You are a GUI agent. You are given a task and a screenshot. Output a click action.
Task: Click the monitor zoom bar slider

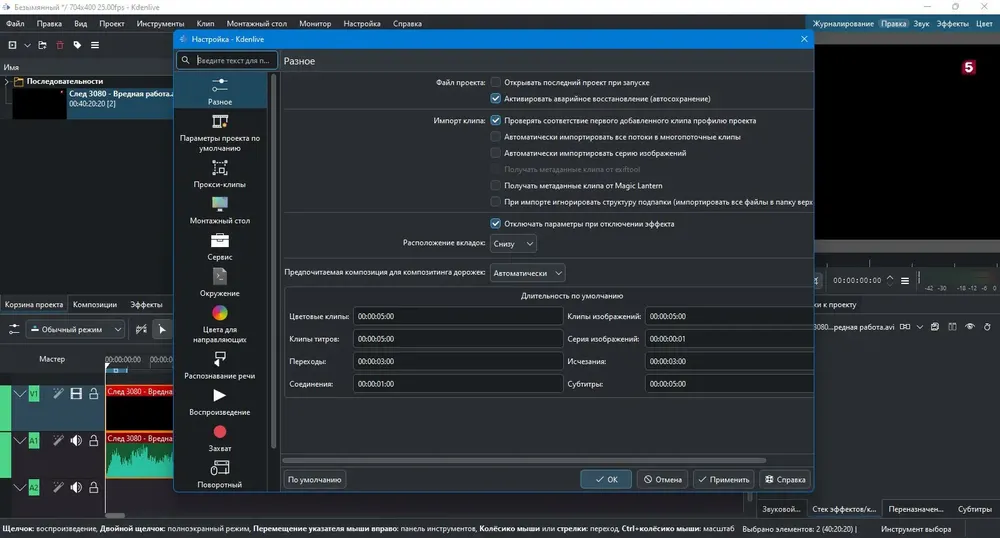coord(907,247)
